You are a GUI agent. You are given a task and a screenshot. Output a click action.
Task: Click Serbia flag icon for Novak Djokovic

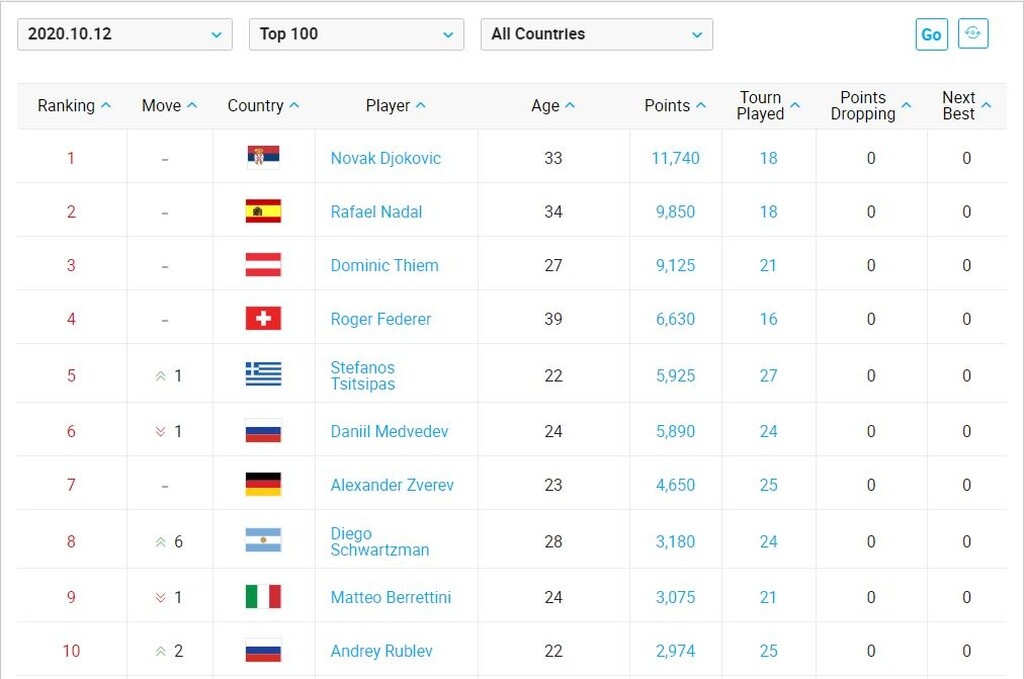pyautogui.click(x=263, y=157)
